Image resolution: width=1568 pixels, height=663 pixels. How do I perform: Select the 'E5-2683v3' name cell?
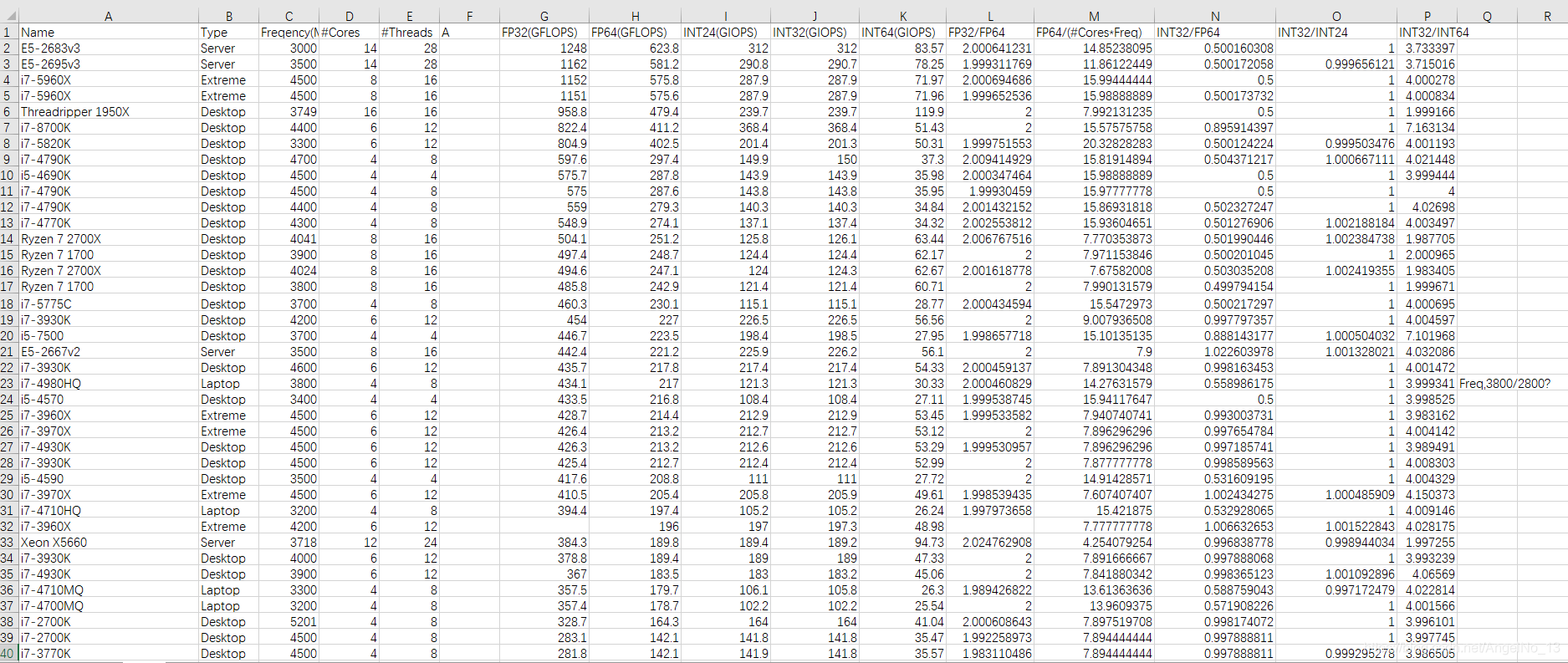point(109,48)
